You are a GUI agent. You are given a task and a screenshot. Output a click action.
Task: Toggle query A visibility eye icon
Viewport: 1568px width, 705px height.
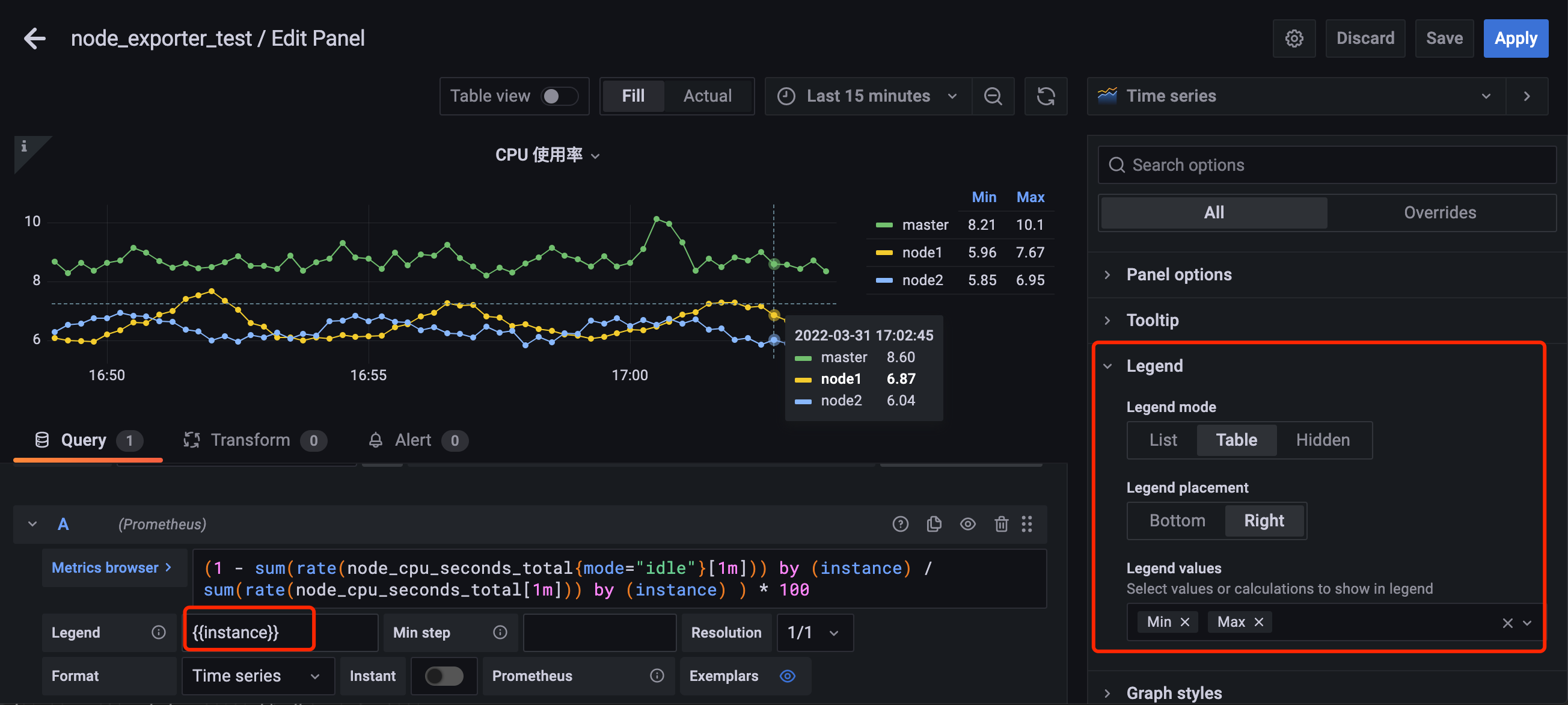click(967, 523)
